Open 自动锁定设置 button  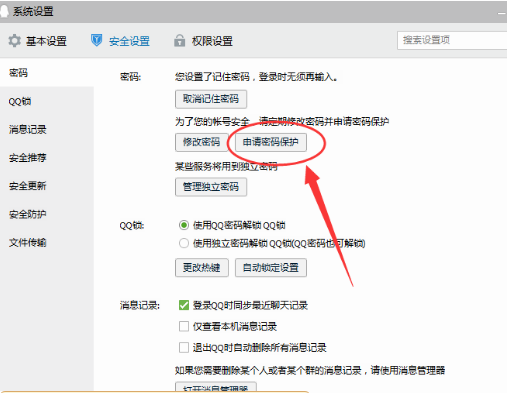tap(271, 268)
